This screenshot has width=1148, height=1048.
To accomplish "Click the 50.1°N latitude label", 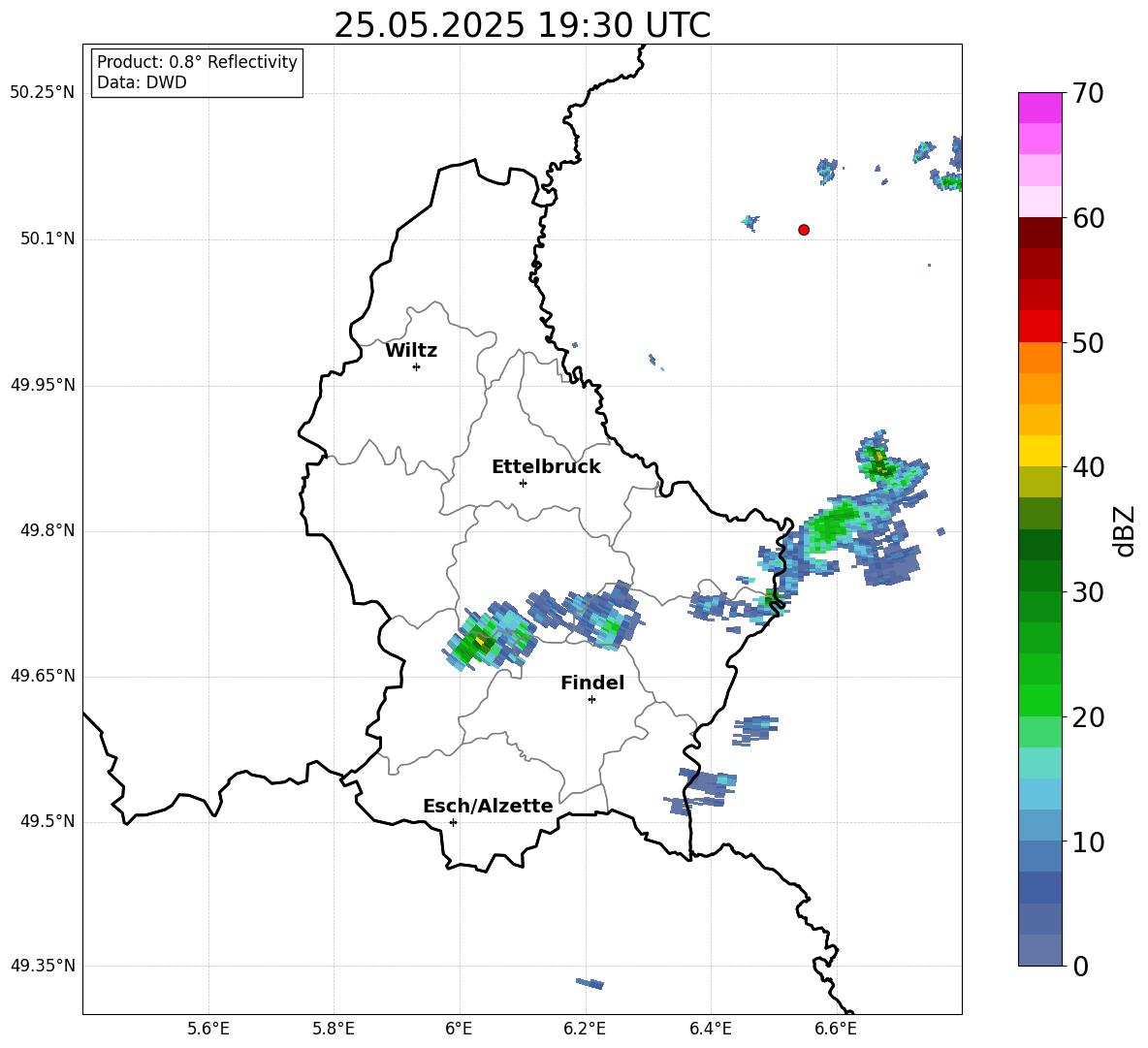I will point(48,239).
